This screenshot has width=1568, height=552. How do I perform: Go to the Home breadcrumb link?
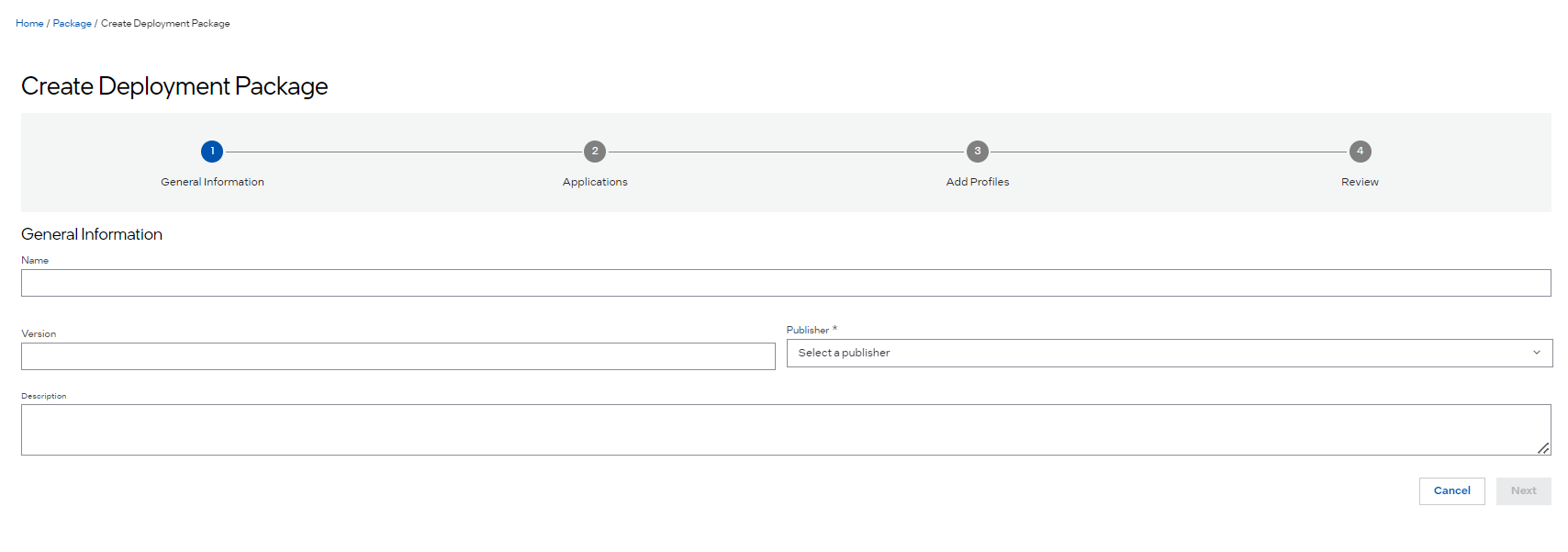pyautogui.click(x=29, y=24)
